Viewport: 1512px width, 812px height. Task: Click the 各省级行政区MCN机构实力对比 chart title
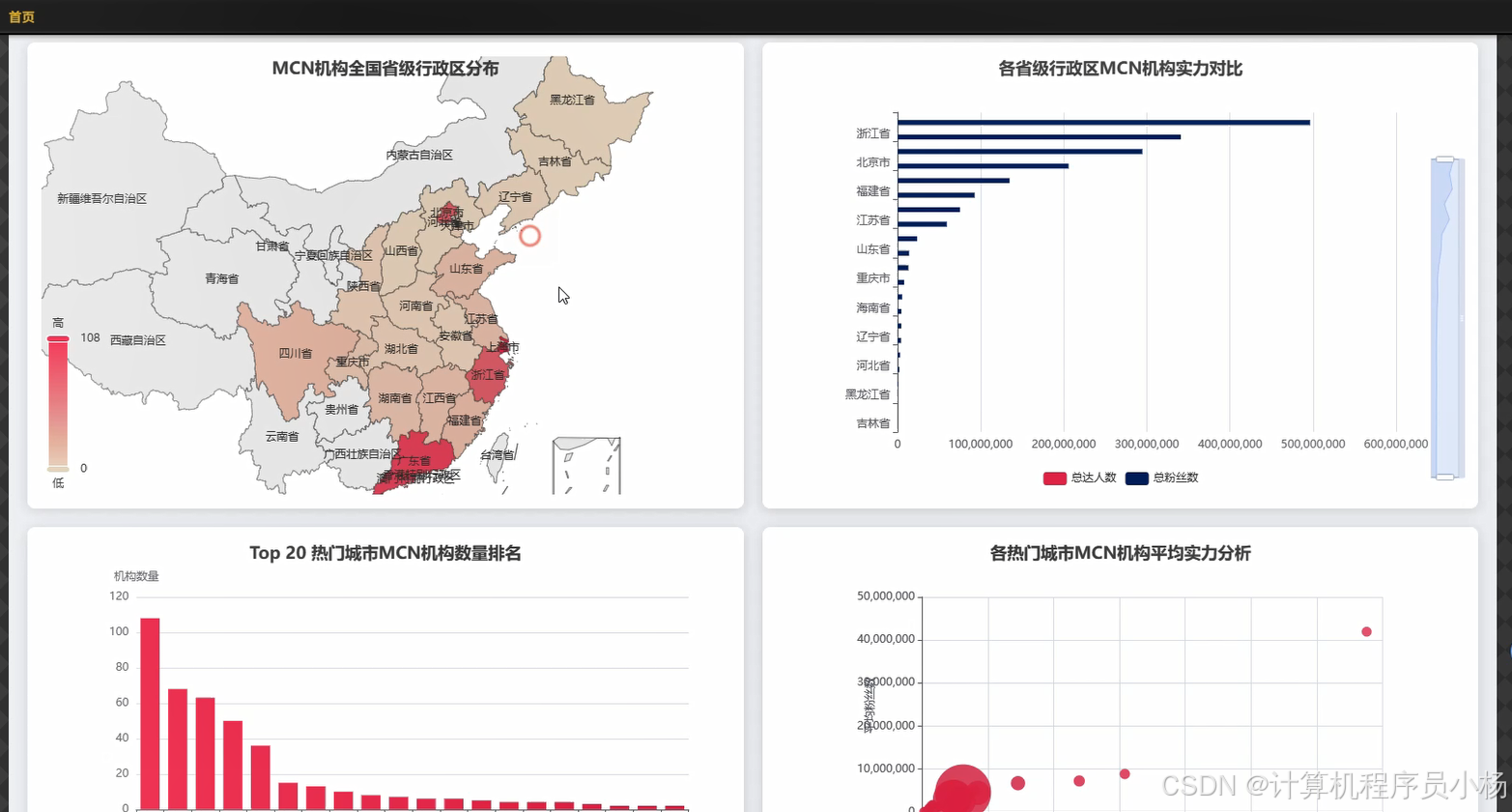coord(1120,69)
